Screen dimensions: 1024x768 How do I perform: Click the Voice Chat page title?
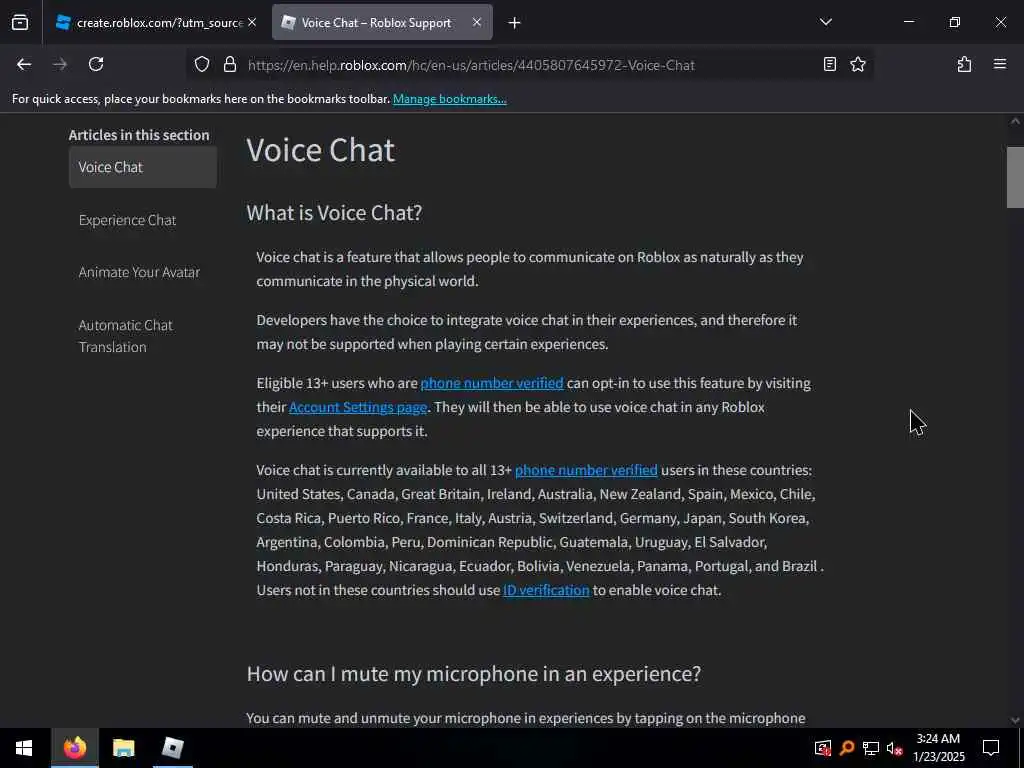point(321,150)
